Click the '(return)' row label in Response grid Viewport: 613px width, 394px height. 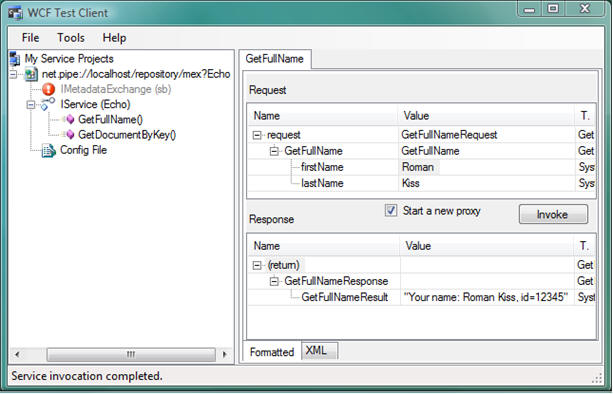283,265
